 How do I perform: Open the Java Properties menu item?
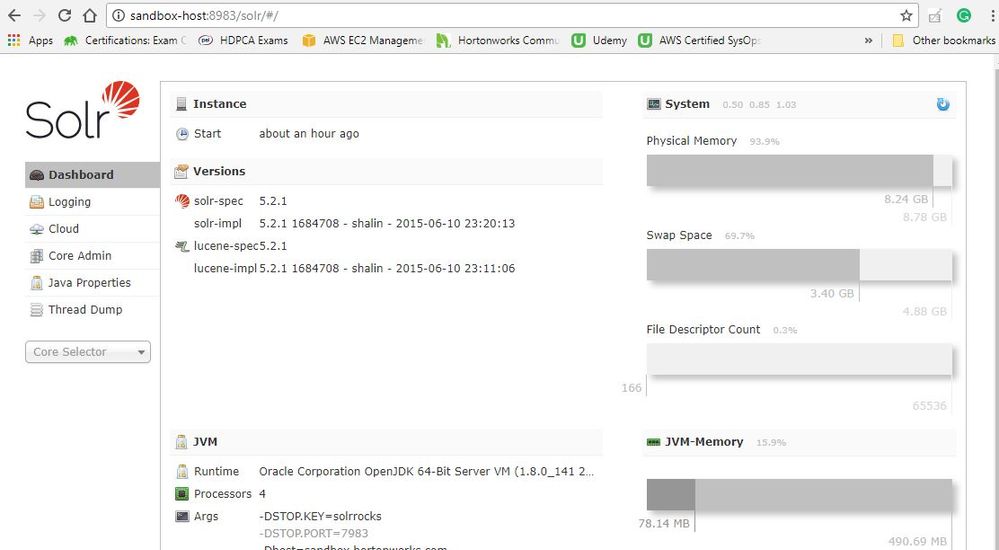pyautogui.click(x=92, y=282)
